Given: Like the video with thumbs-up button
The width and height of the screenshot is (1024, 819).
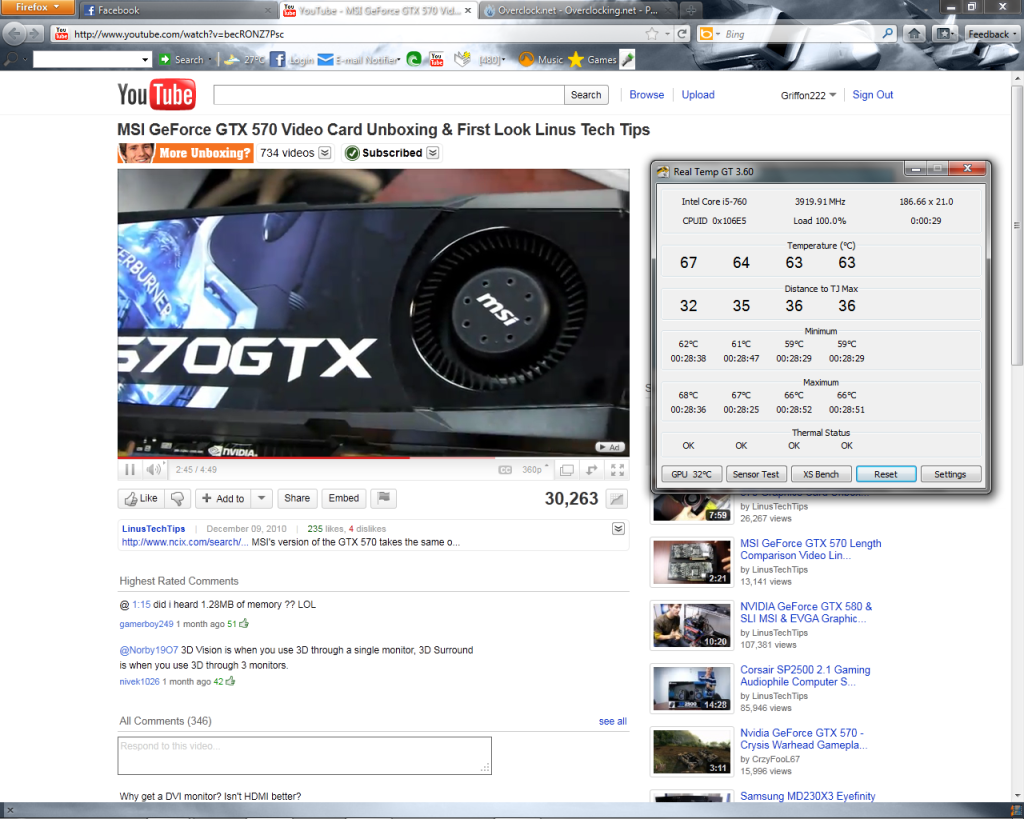Looking at the screenshot, I should pyautogui.click(x=141, y=498).
